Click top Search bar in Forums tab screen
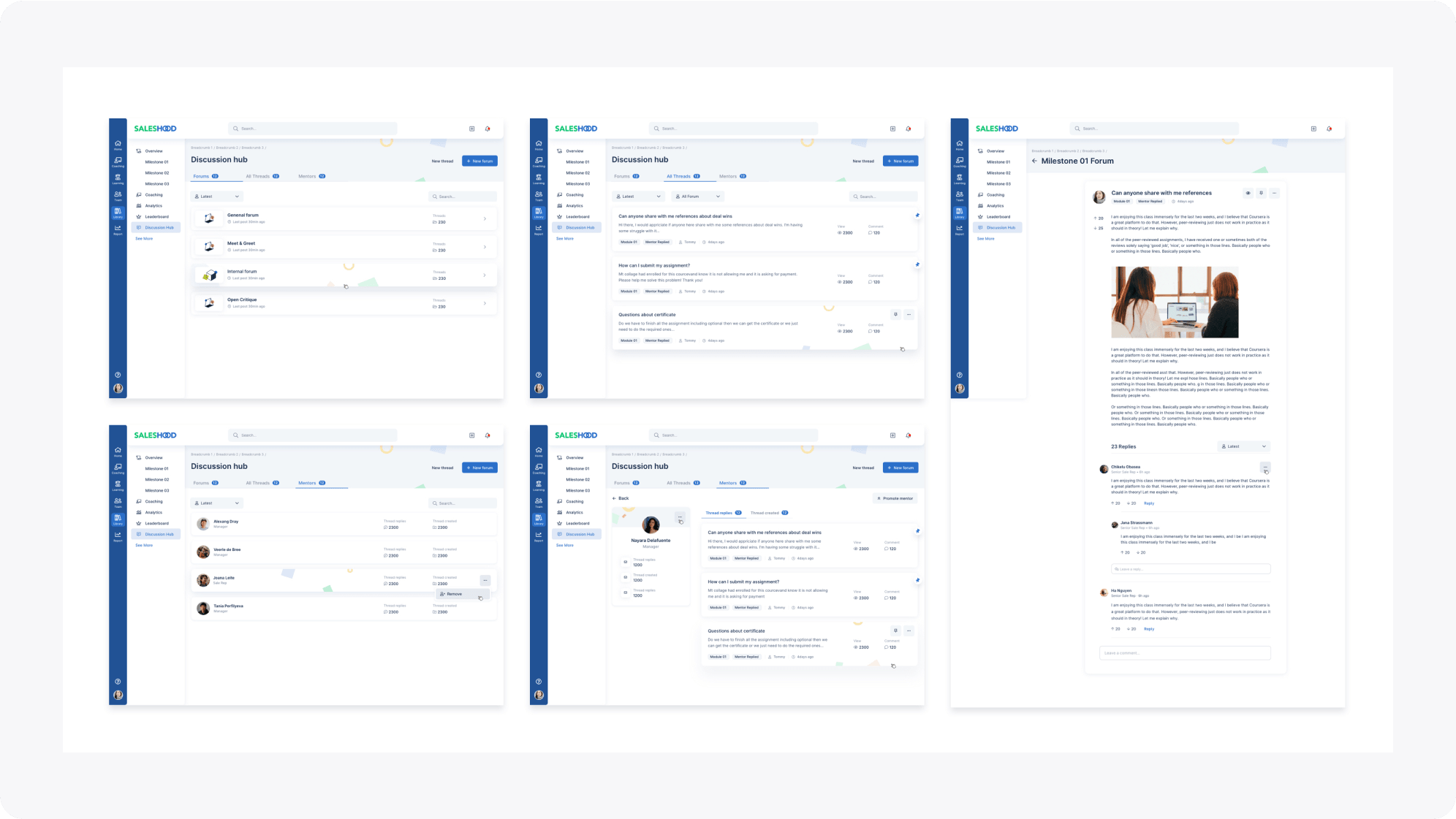The height and width of the screenshot is (819, 1456). (x=312, y=129)
